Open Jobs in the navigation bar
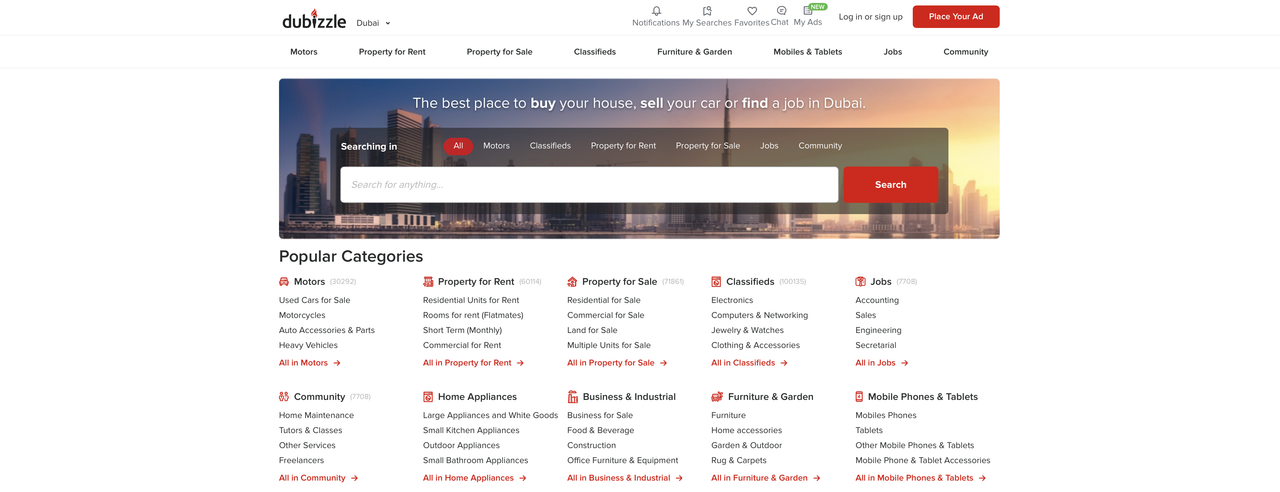The image size is (1280, 492). (893, 52)
